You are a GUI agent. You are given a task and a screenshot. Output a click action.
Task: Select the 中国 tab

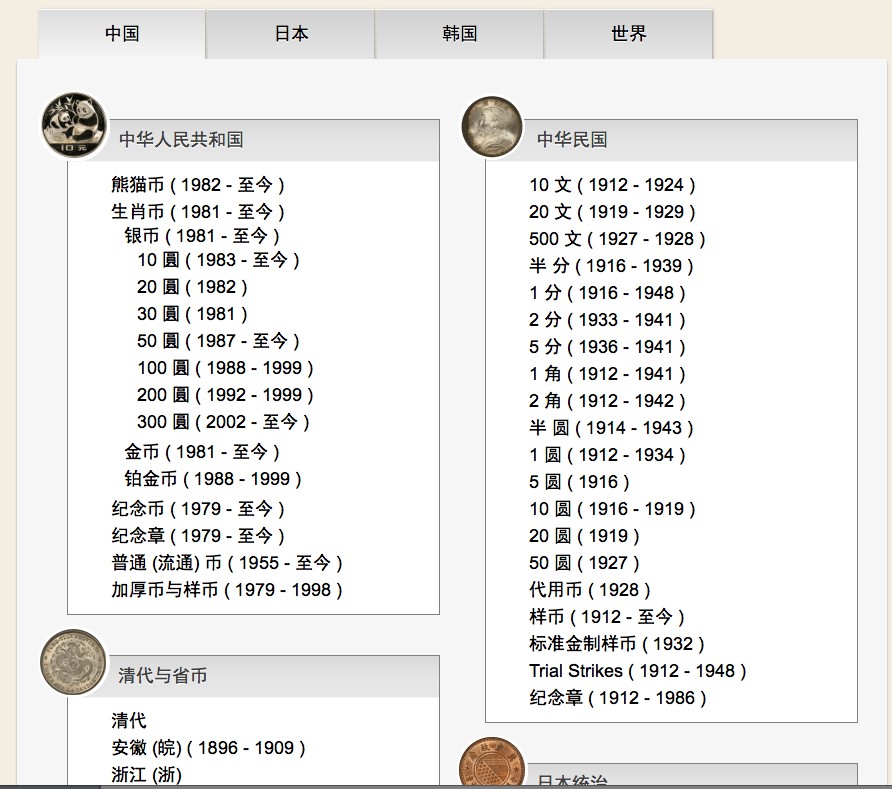click(122, 34)
